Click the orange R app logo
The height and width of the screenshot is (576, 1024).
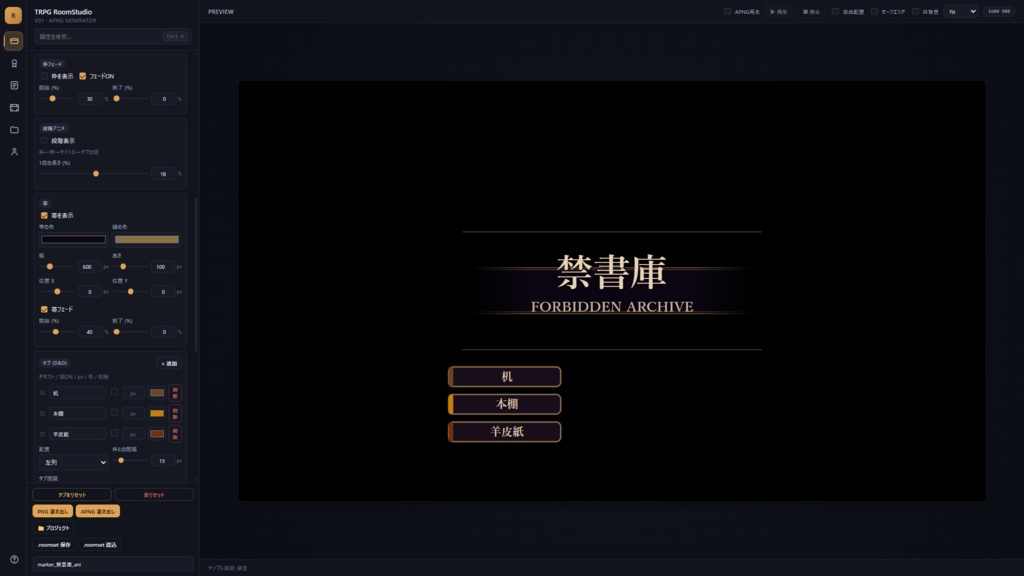point(13,15)
